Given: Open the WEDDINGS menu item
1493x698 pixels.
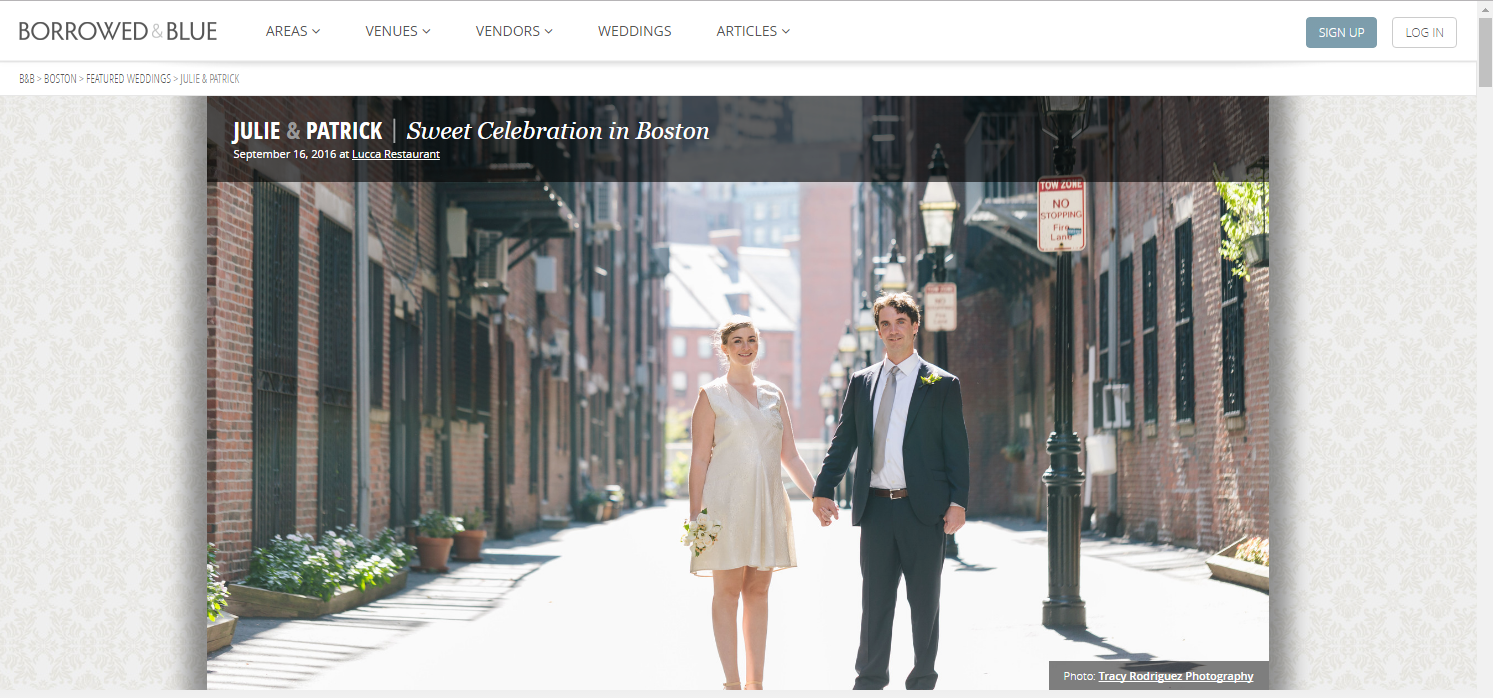Looking at the screenshot, I should (x=634, y=31).
